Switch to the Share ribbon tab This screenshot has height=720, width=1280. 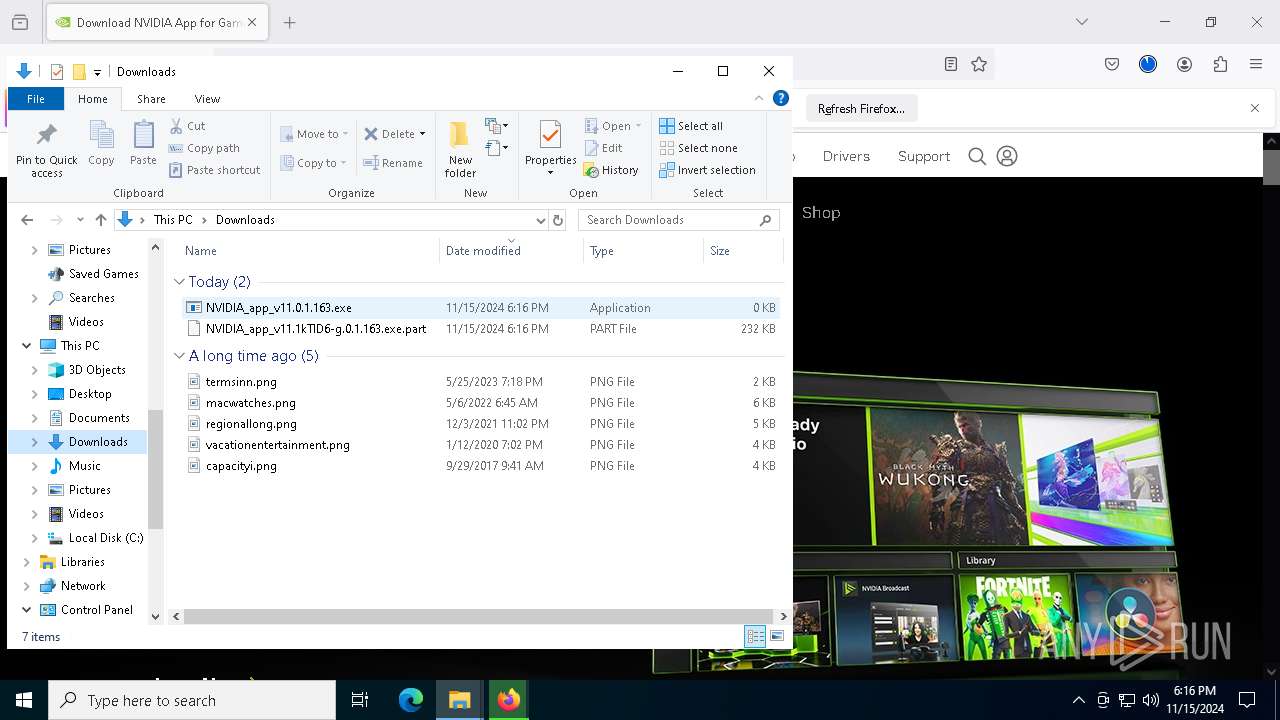[151, 99]
